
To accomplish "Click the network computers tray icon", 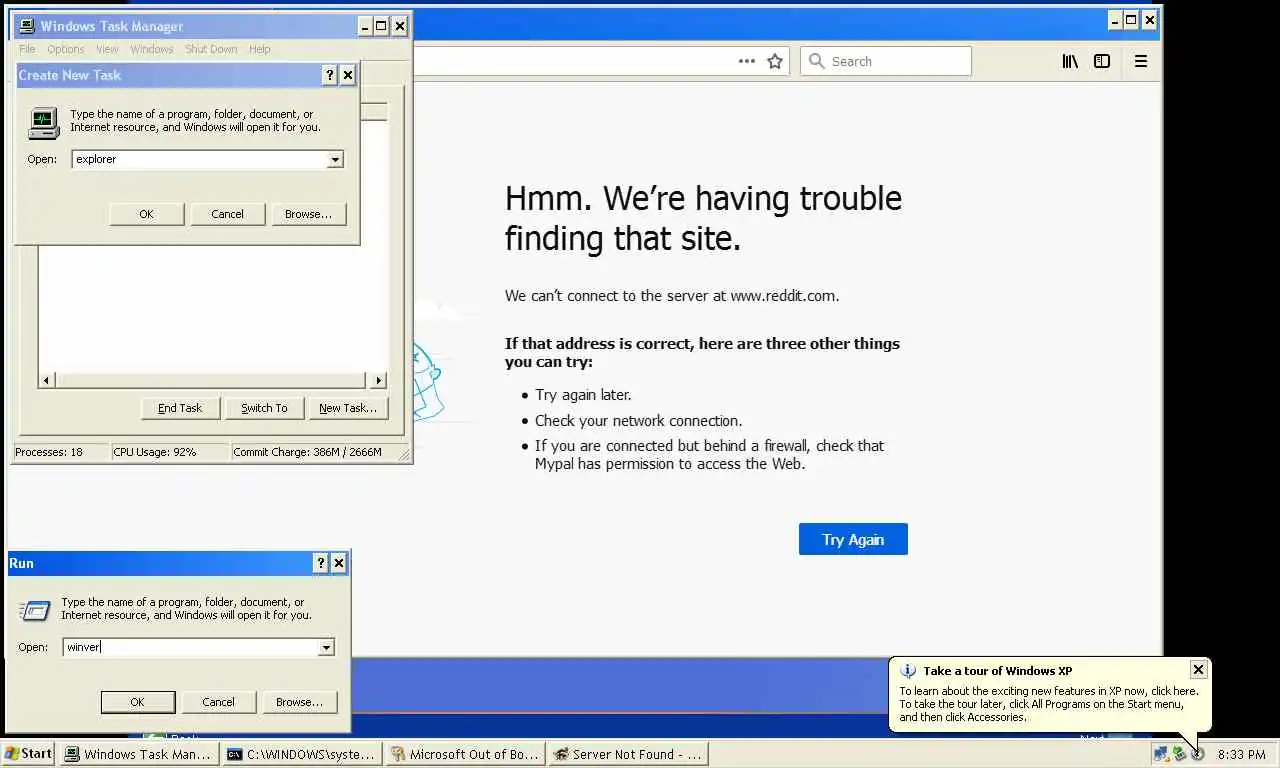I will (x=1161, y=754).
